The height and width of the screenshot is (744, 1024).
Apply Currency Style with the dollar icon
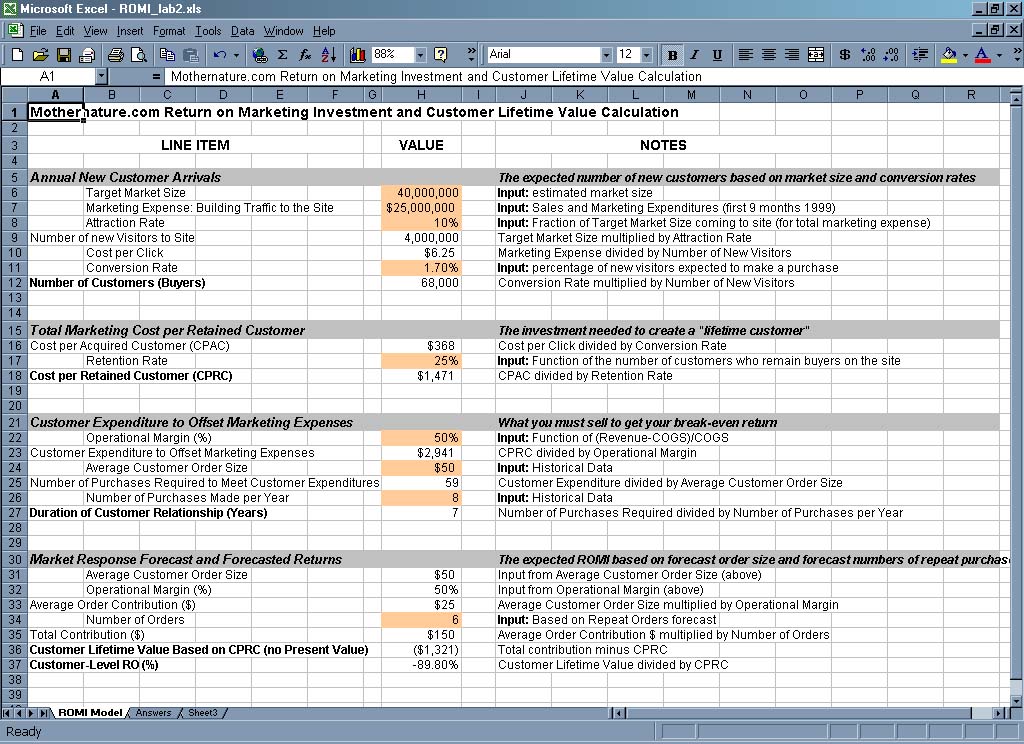[844, 55]
